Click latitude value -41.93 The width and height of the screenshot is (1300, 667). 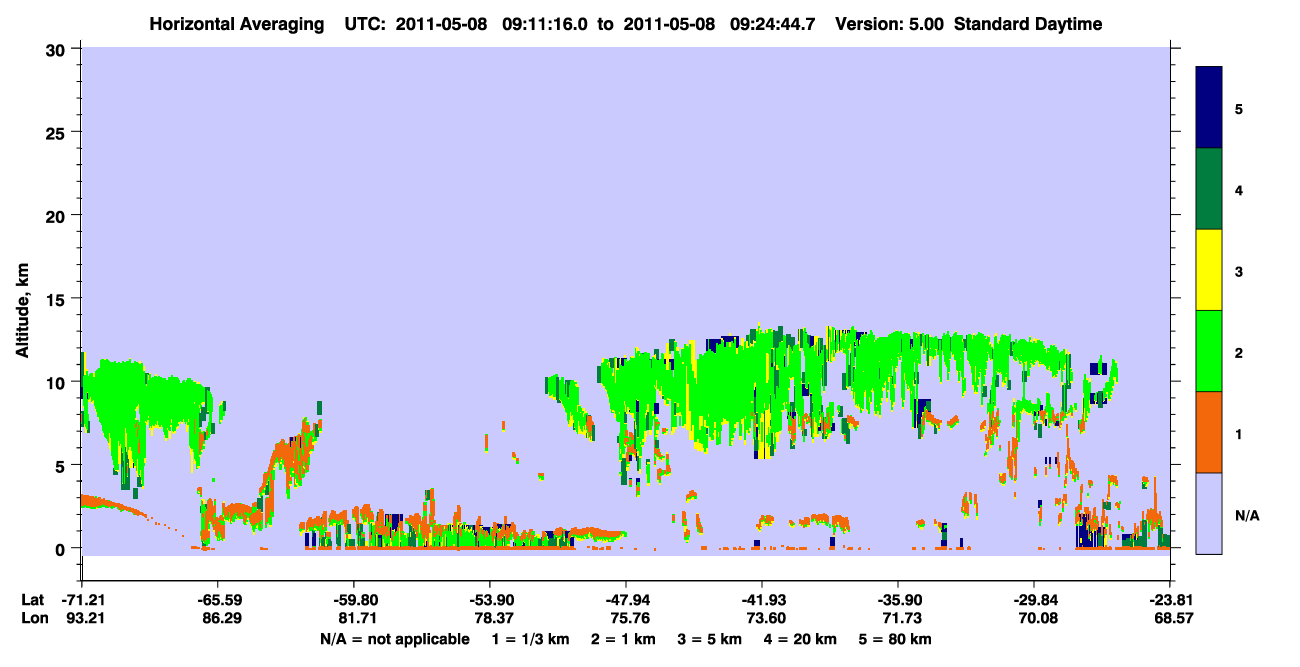point(762,600)
